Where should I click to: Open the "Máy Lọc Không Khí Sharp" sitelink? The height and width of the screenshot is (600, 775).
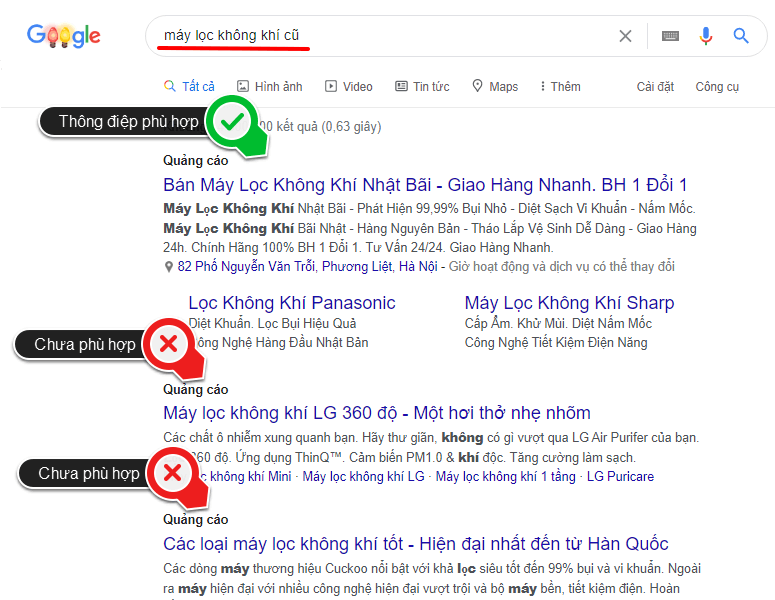[569, 302]
